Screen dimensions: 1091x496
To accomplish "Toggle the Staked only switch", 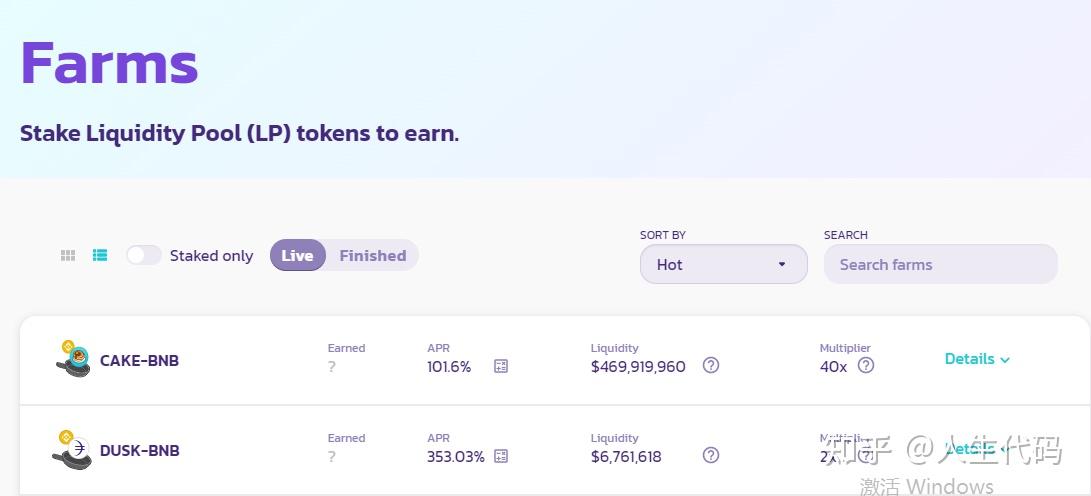I will click(144, 255).
